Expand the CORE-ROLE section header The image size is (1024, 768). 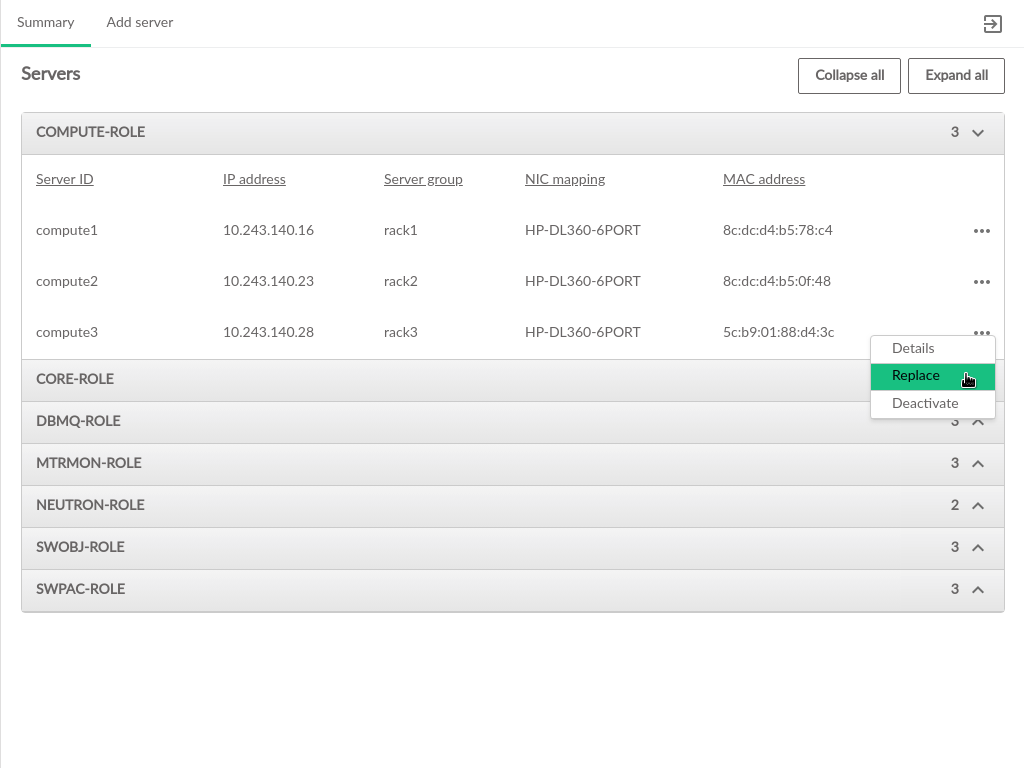(75, 380)
